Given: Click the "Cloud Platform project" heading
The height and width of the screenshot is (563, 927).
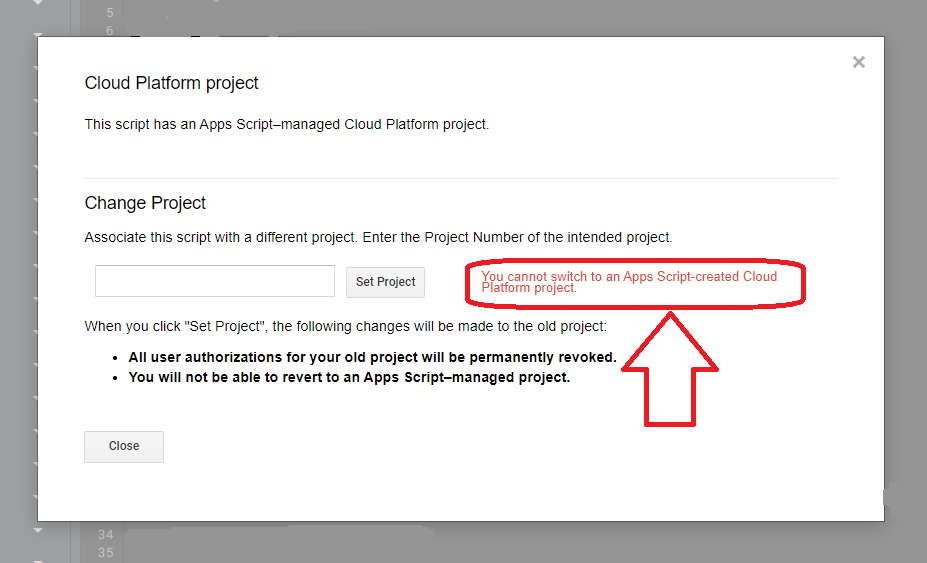Looking at the screenshot, I should click(172, 83).
